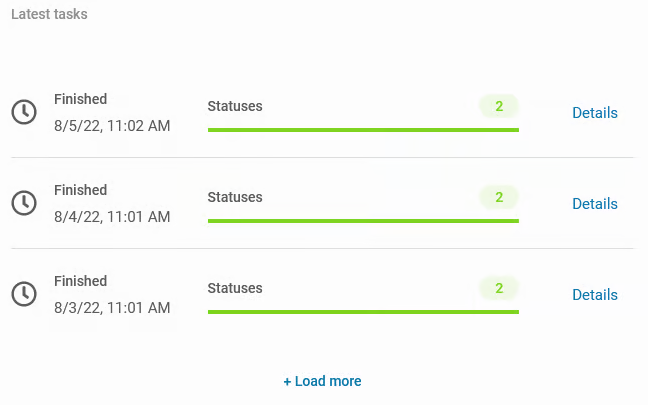Click the green progress bar for 8/3/22 task
Screen dimensions: 648x405
(363, 312)
